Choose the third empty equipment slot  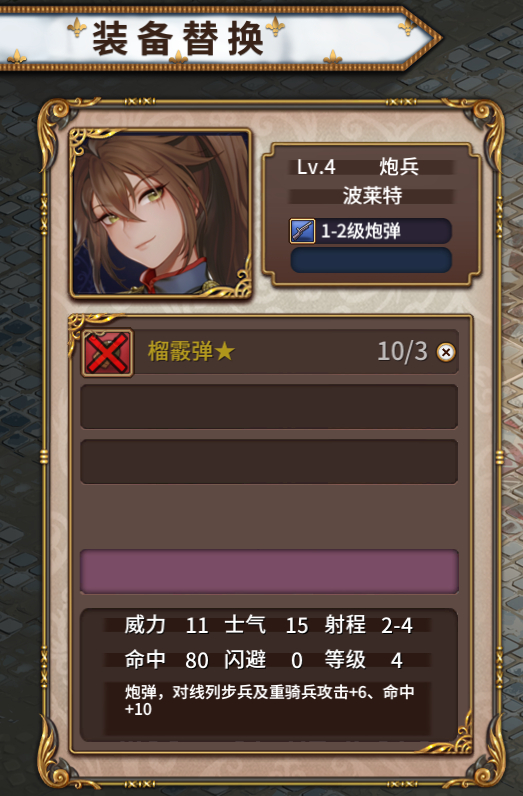pyautogui.click(x=269, y=461)
